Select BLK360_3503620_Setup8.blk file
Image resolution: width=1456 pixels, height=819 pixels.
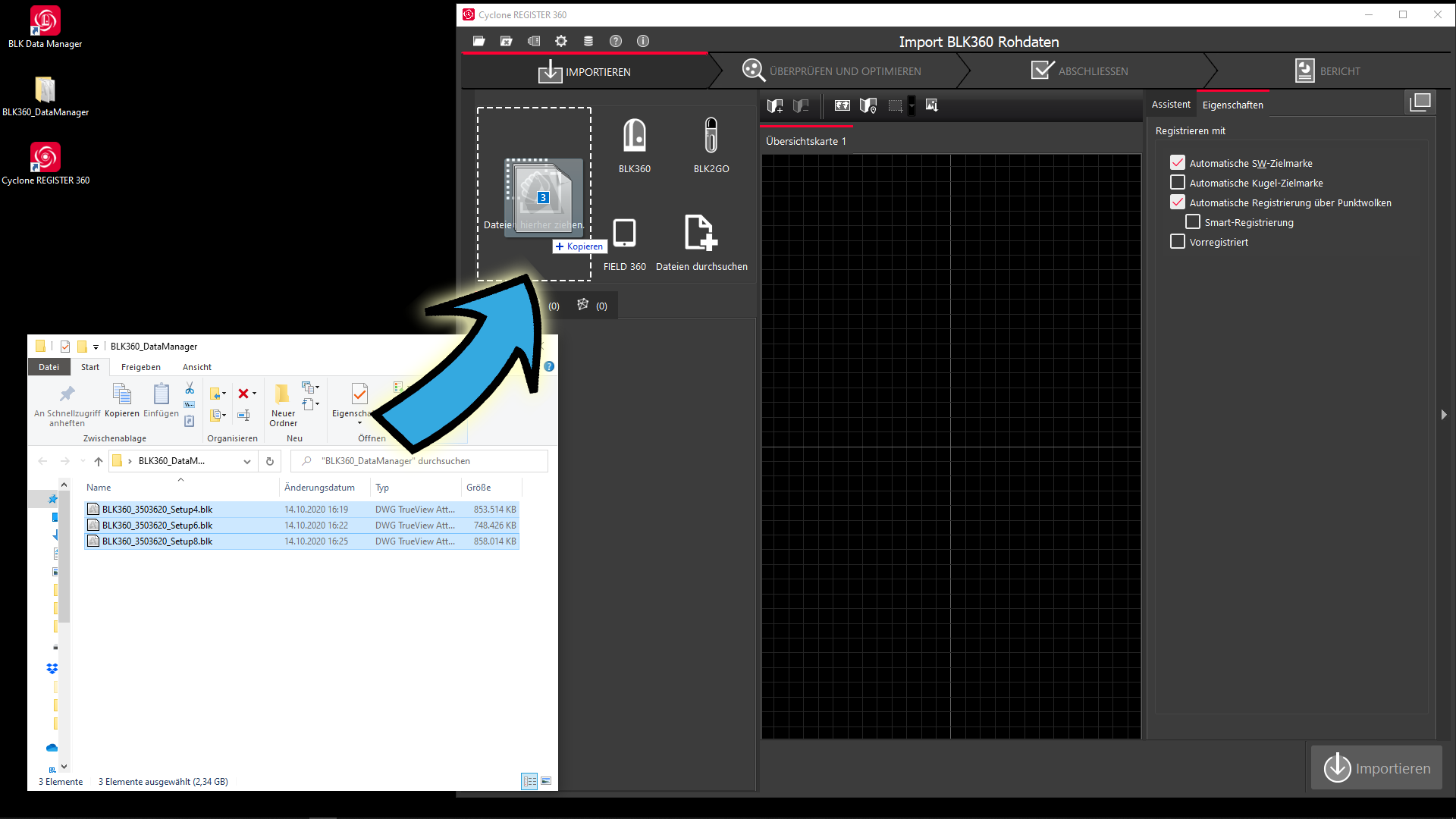tap(302, 541)
